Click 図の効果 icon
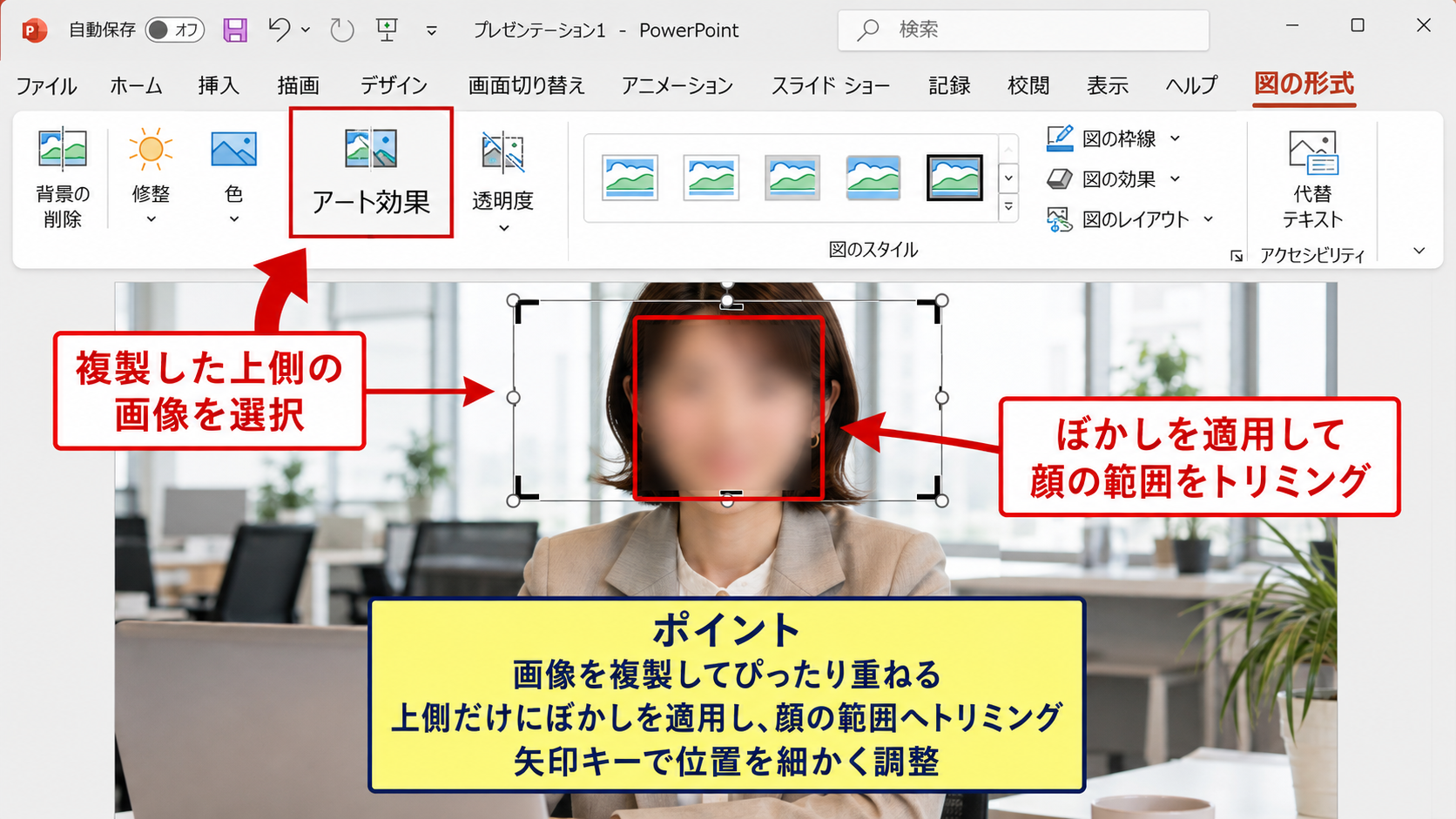 click(1060, 179)
